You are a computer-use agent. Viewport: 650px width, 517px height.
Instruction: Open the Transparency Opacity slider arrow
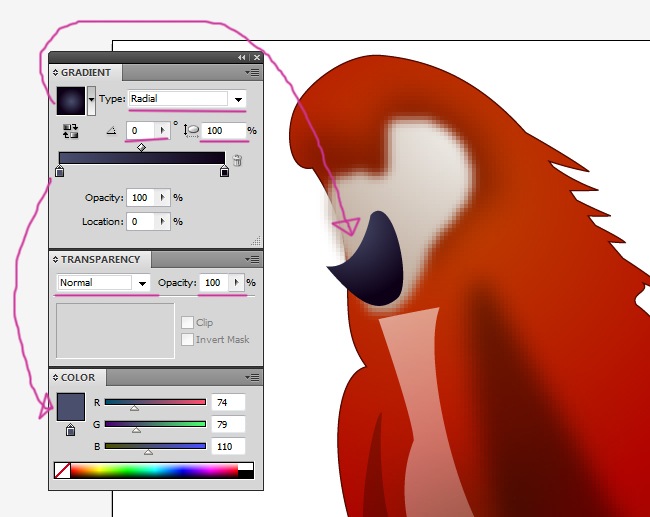pos(237,283)
